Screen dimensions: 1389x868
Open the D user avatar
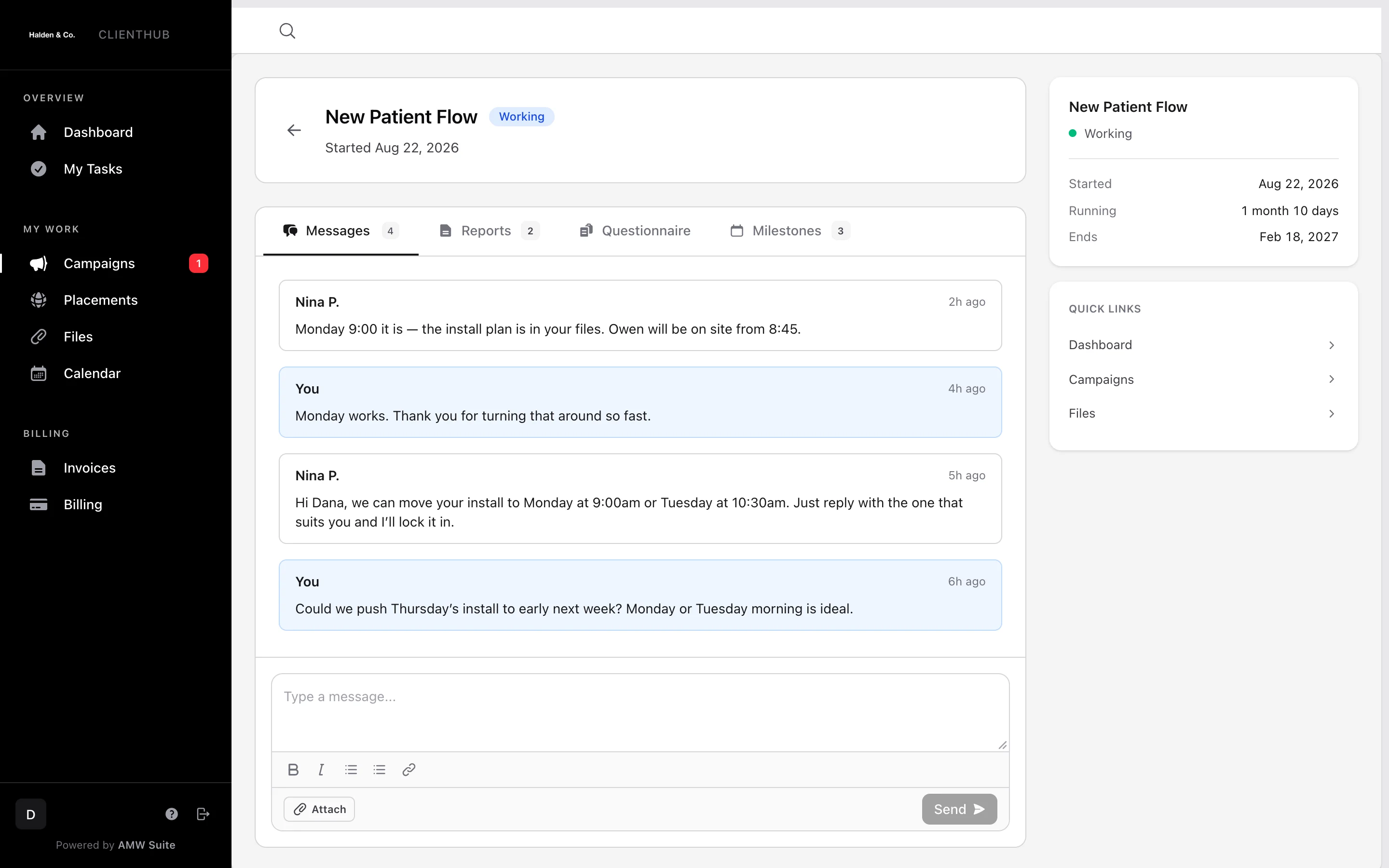31,814
